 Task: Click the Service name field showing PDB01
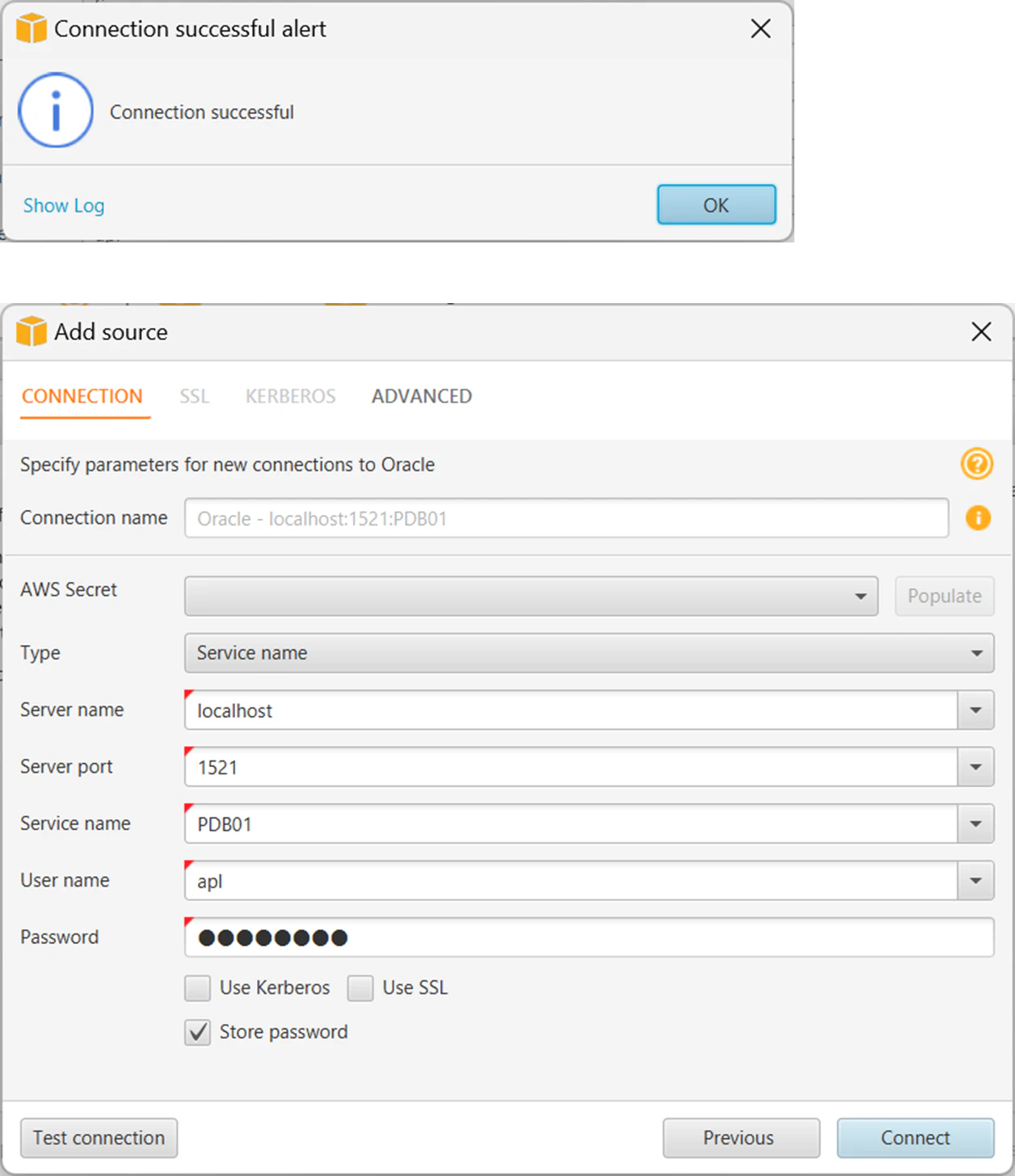[571, 824]
